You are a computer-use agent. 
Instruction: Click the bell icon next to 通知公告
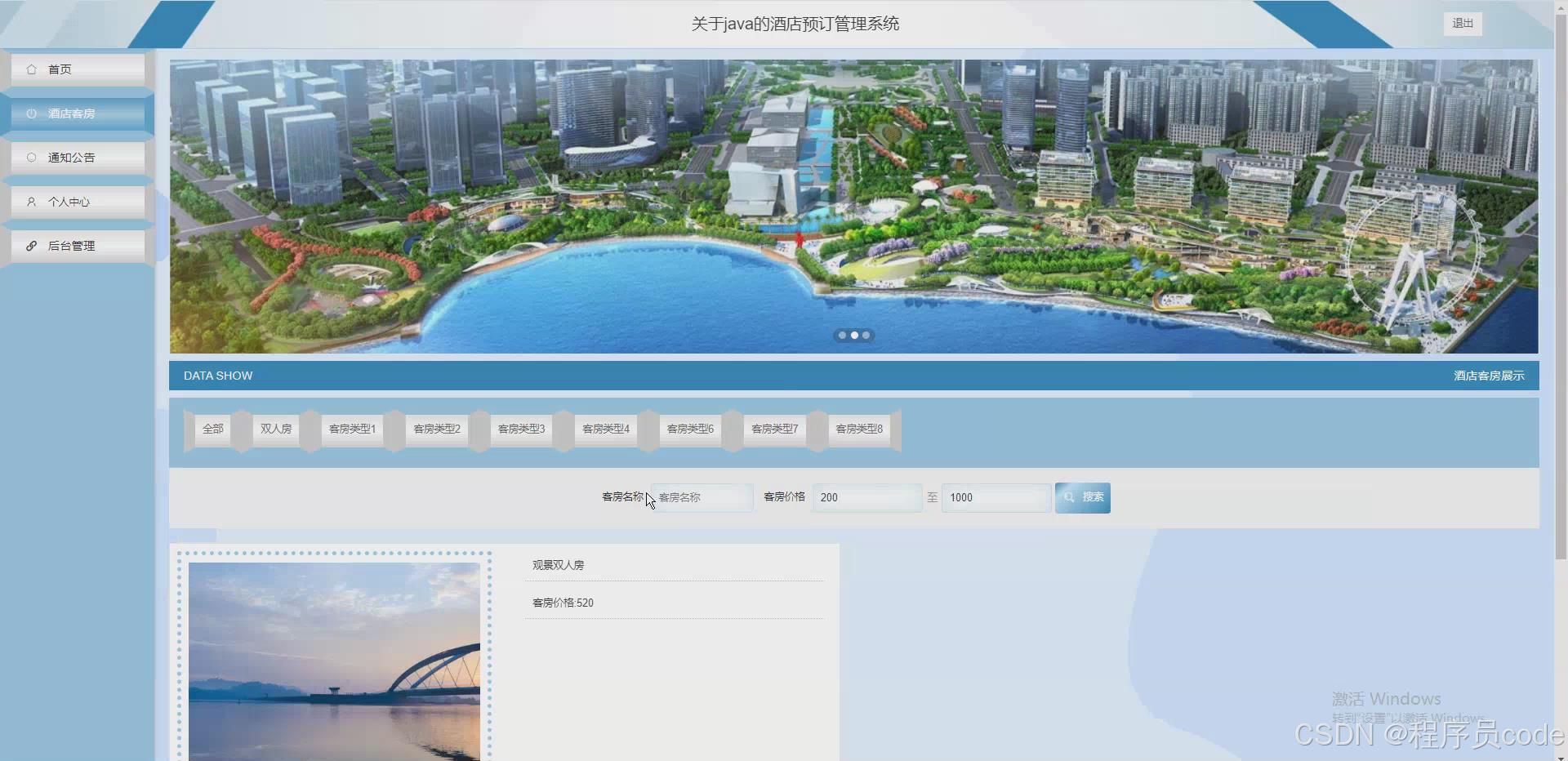(x=31, y=158)
